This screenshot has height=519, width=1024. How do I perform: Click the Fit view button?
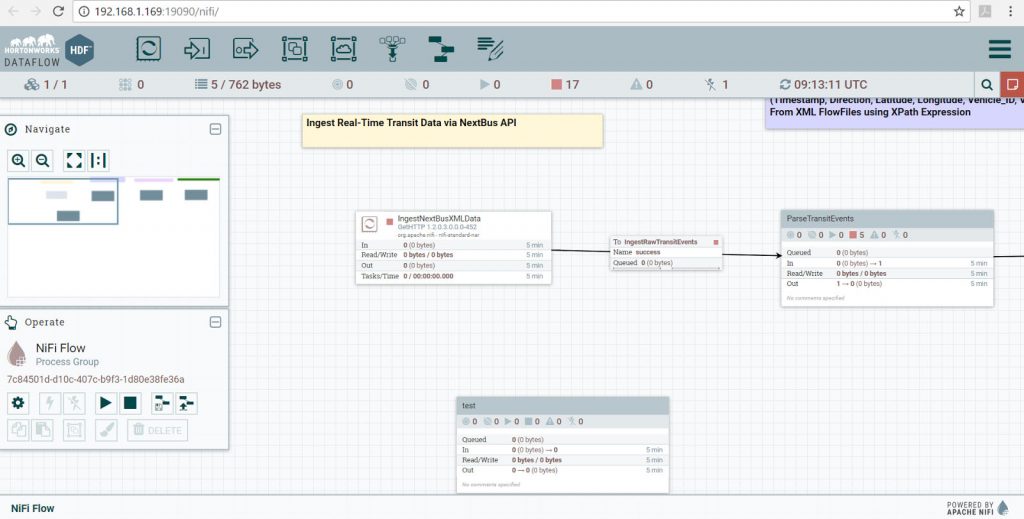click(74, 160)
